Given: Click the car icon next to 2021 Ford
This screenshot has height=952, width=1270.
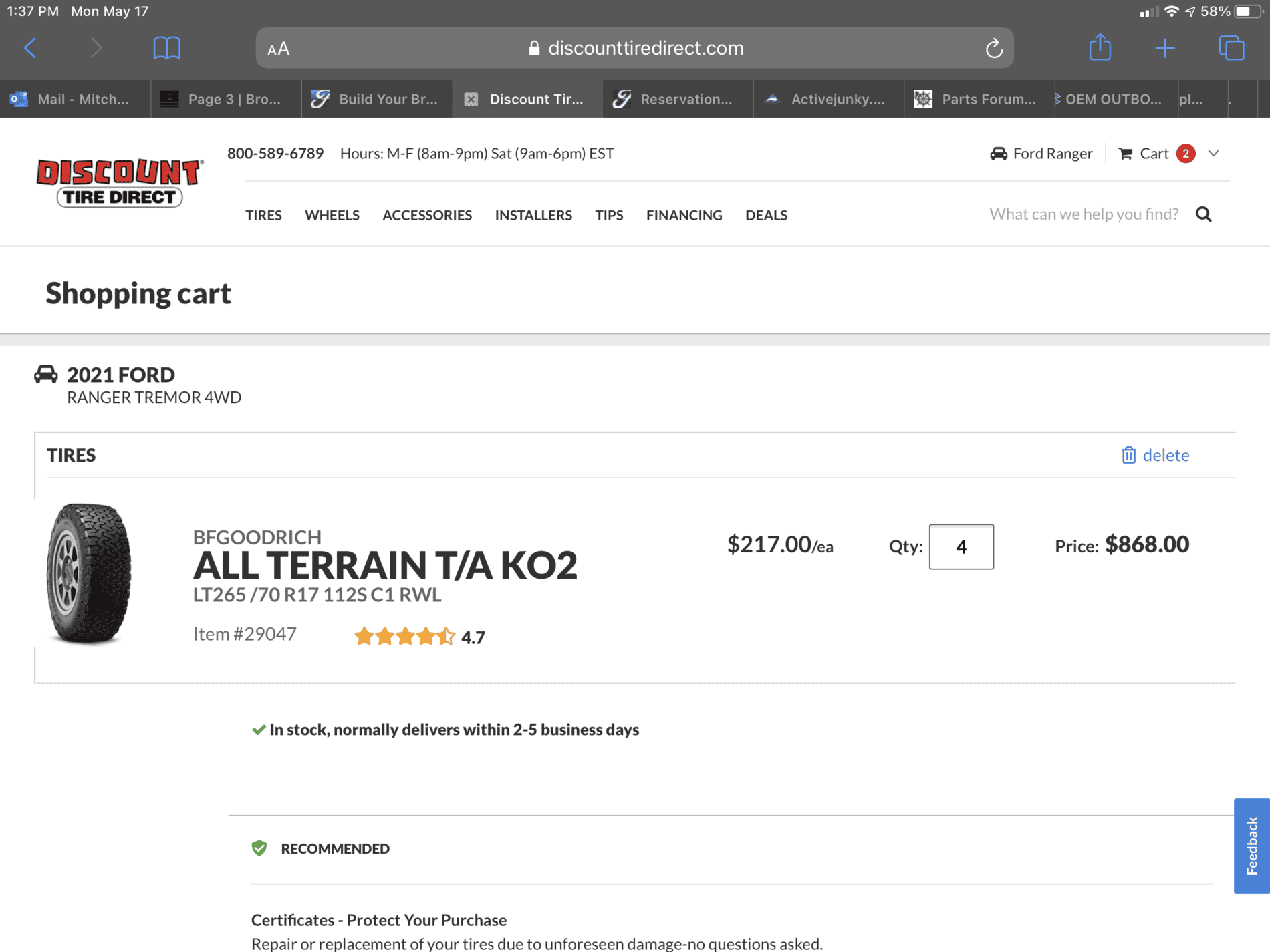Looking at the screenshot, I should point(46,374).
